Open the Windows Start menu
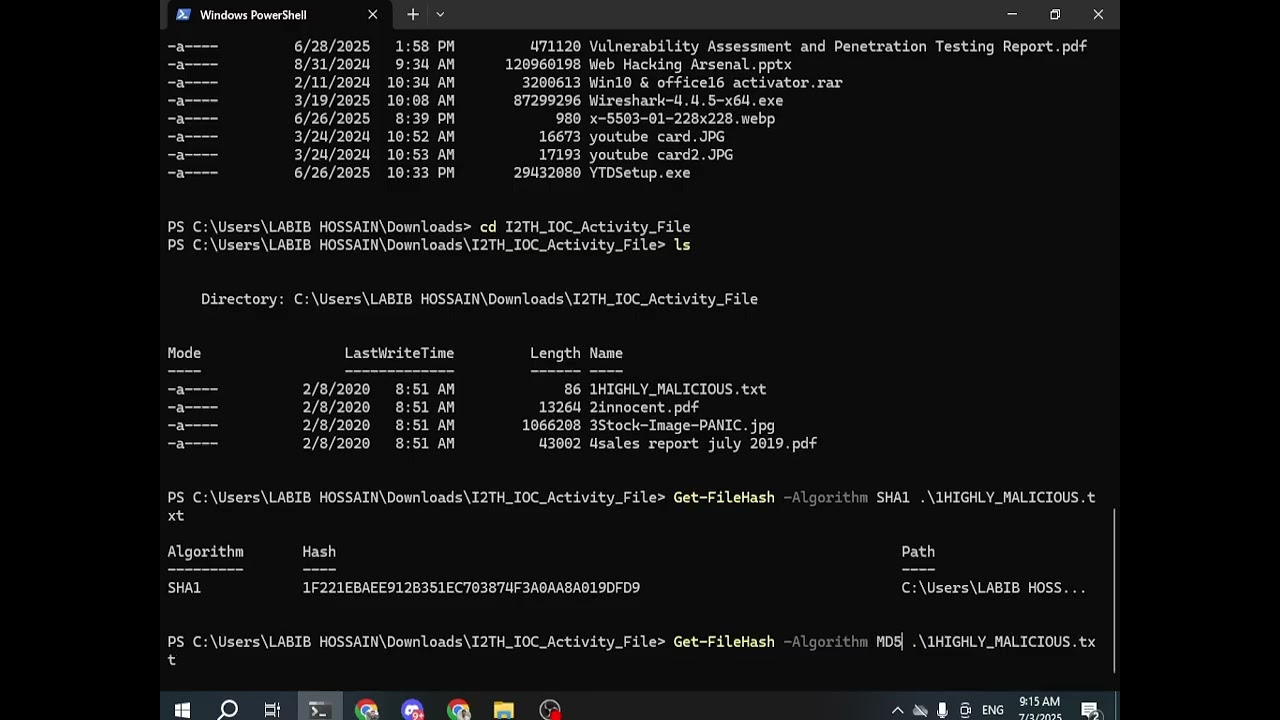 (x=182, y=710)
